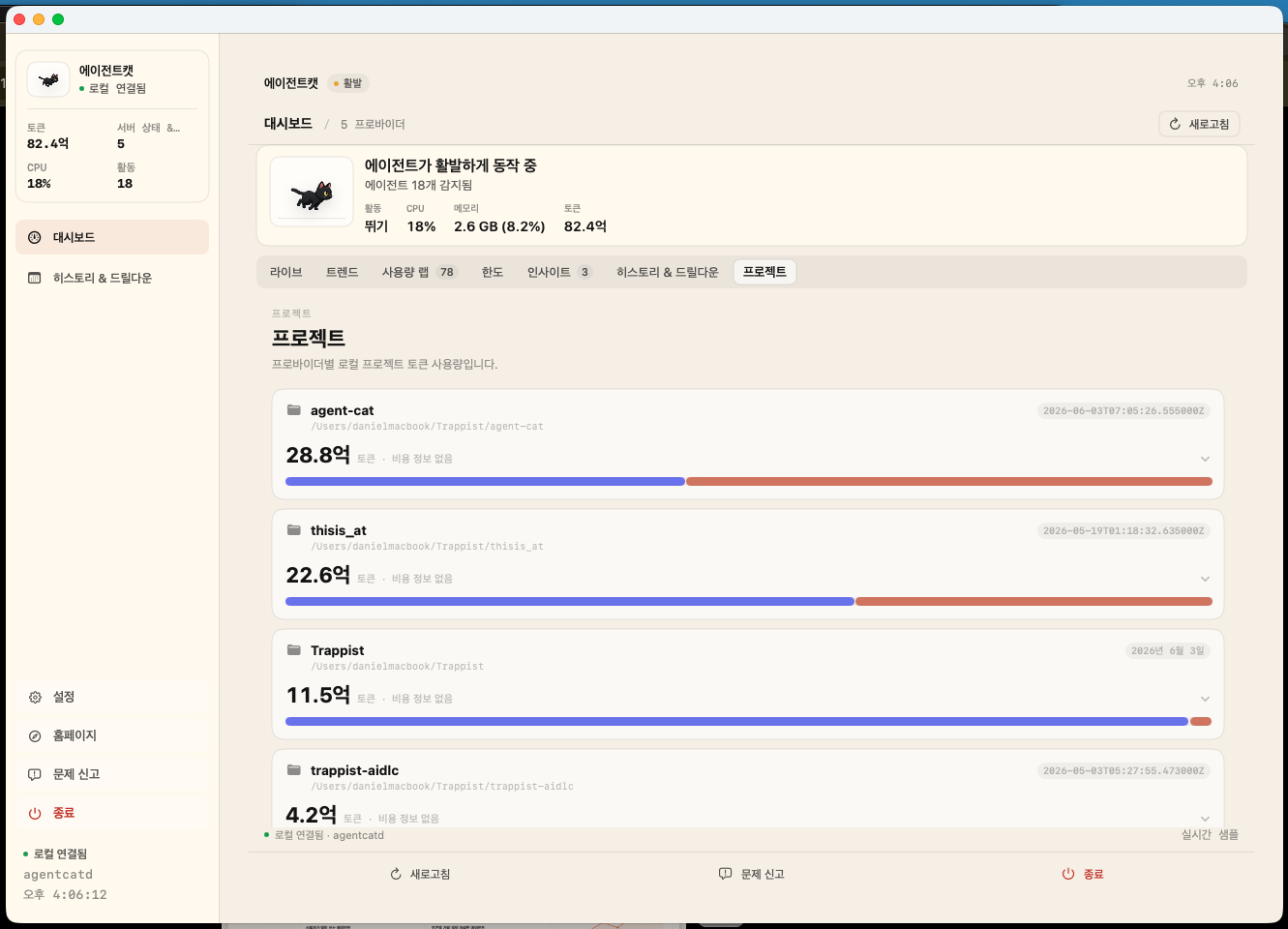The image size is (1288, 929).
Task: Click the /Users/danielmacbook/Trappist/agent-cat path
Action: pos(428,427)
